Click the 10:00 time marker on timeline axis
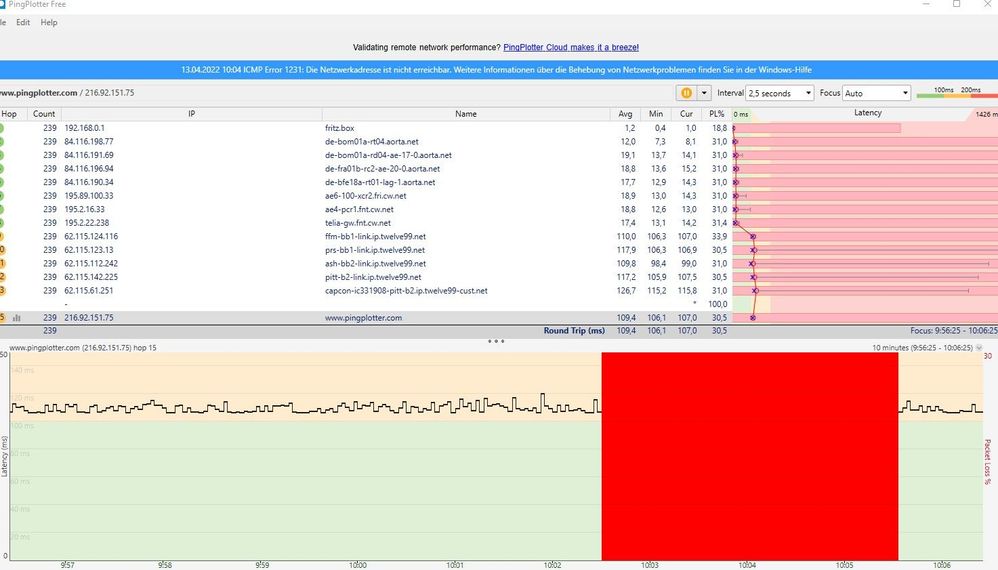Screen dimensions: 998x570 pyautogui.click(x=358, y=565)
